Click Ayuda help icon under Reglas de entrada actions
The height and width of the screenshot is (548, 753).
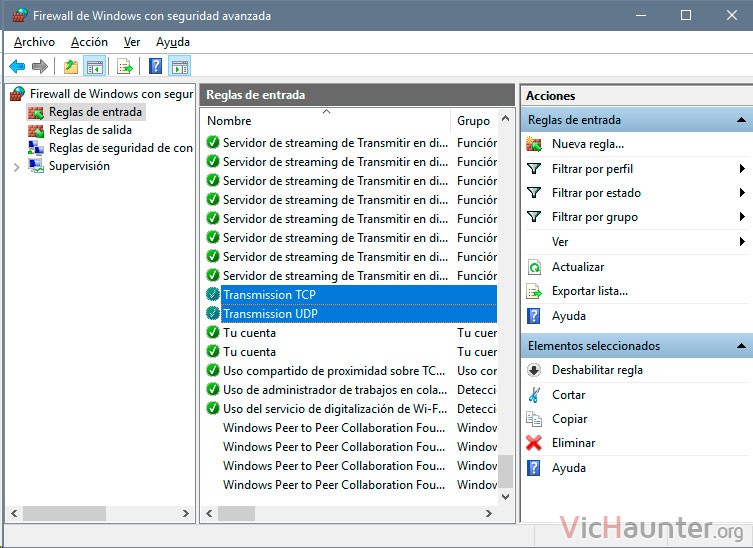click(x=534, y=316)
